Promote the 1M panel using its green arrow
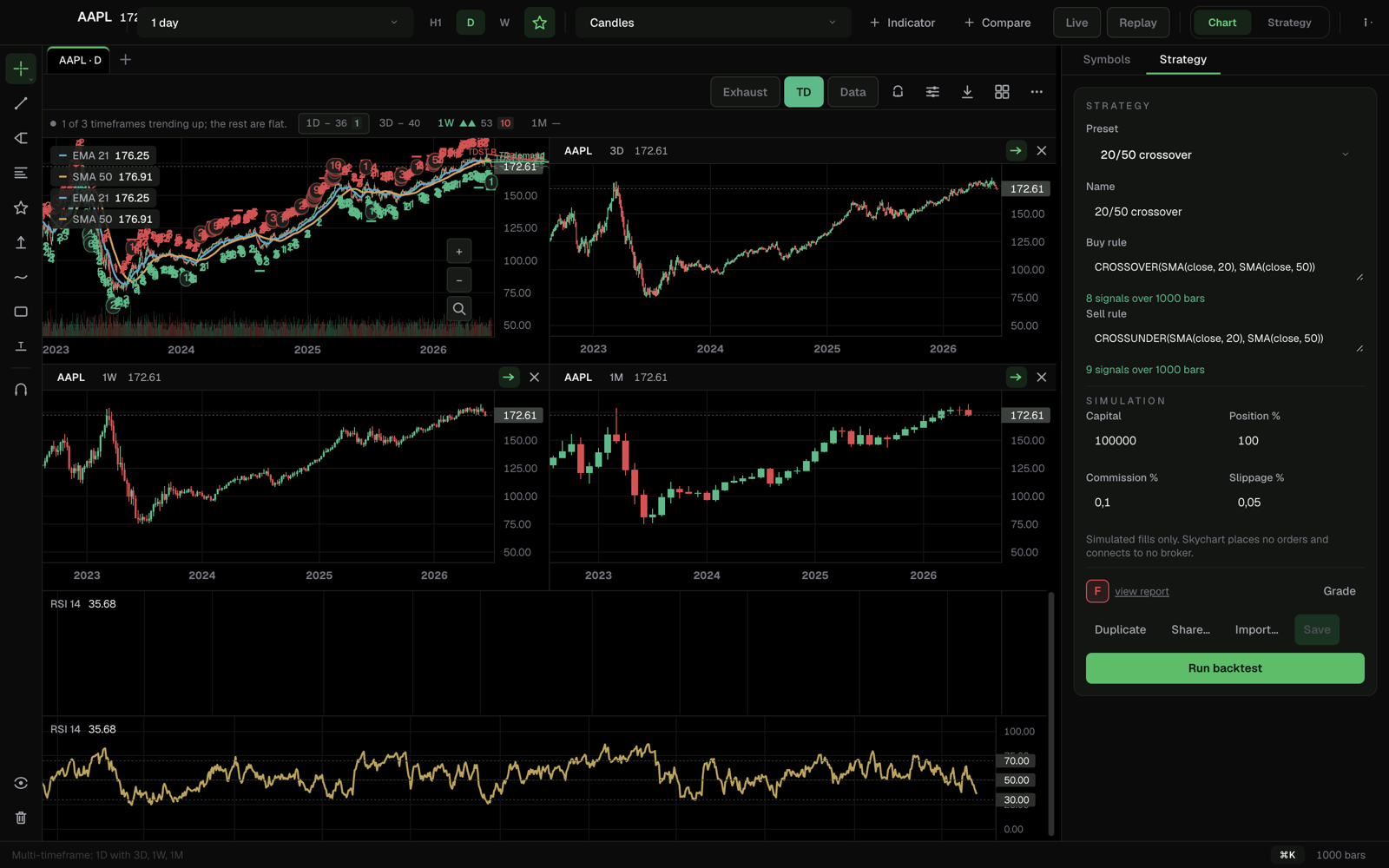The height and width of the screenshot is (868, 1389). pos(1016,378)
